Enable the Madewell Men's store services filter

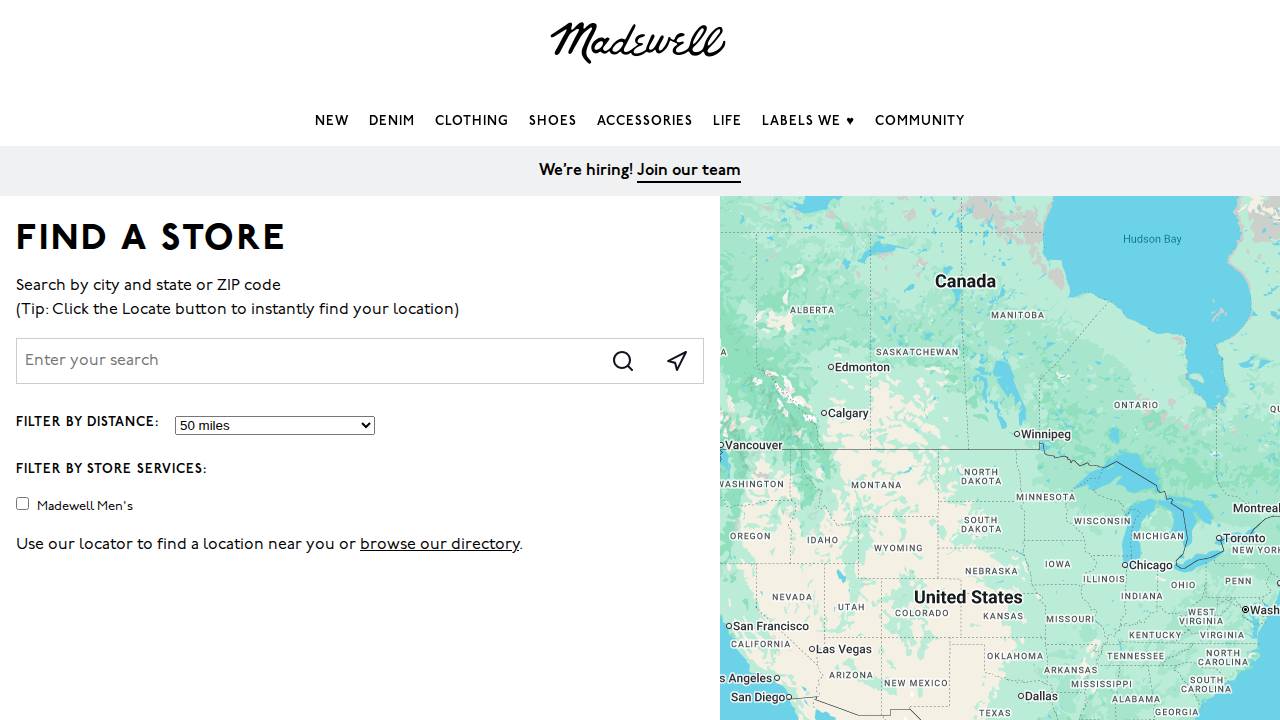[x=22, y=503]
